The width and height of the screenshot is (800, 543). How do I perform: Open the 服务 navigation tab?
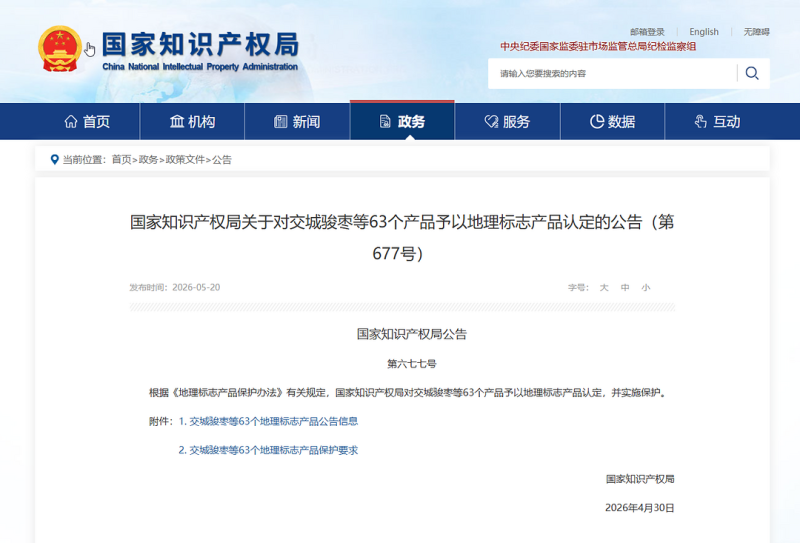coord(508,121)
